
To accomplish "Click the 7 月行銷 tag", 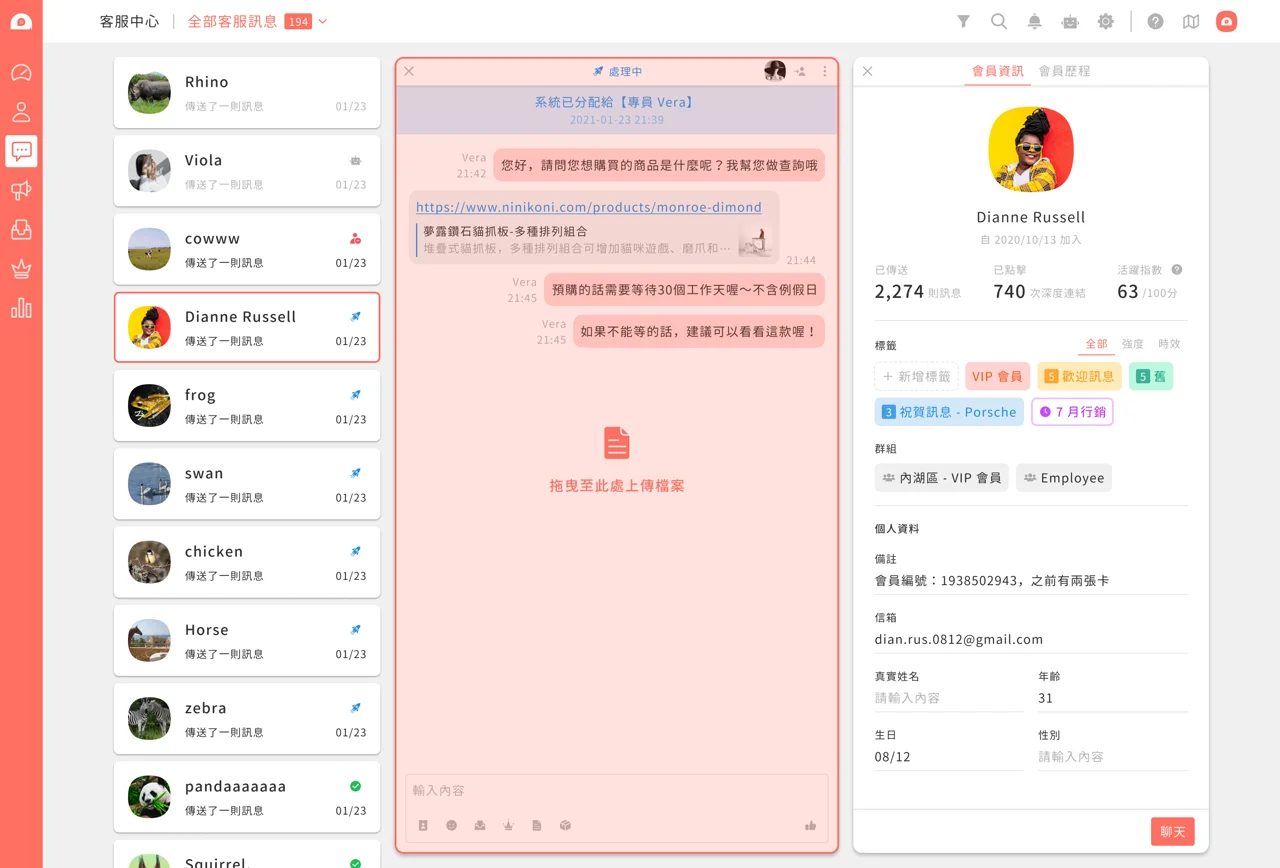I will pos(1073,412).
